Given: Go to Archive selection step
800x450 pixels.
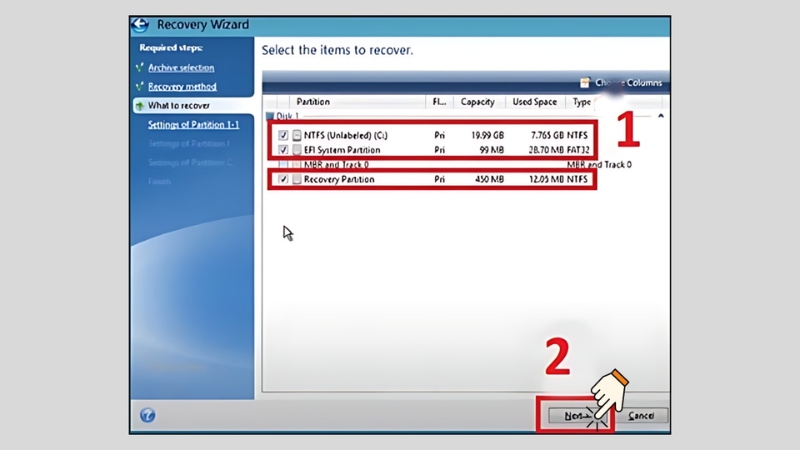Looking at the screenshot, I should 181,68.
